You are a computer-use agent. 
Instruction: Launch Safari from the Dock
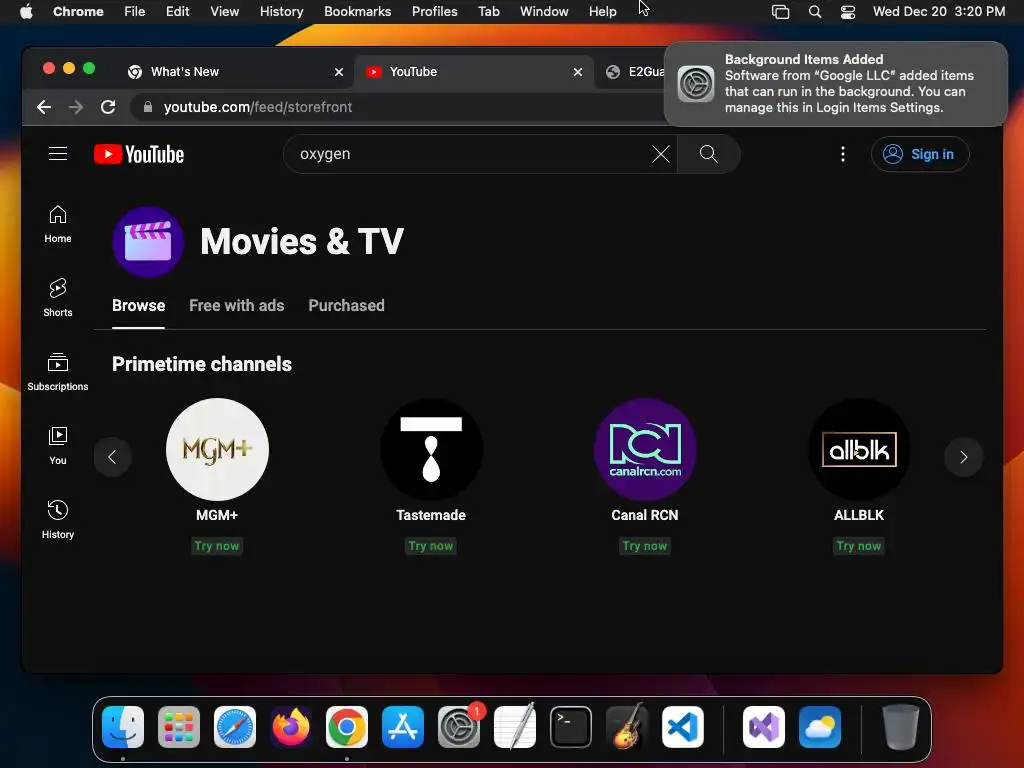click(x=235, y=727)
